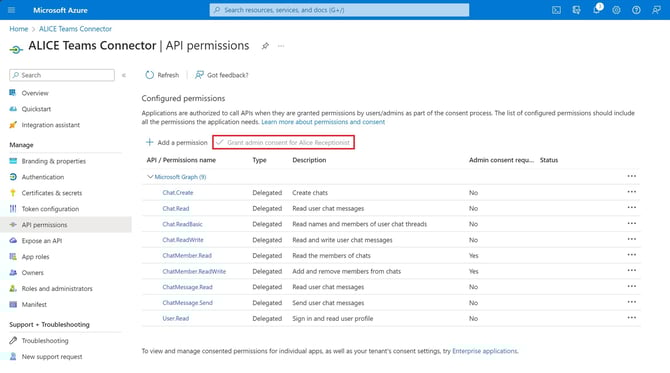Click the ALICE Teams Connector app icon

coord(16,50)
